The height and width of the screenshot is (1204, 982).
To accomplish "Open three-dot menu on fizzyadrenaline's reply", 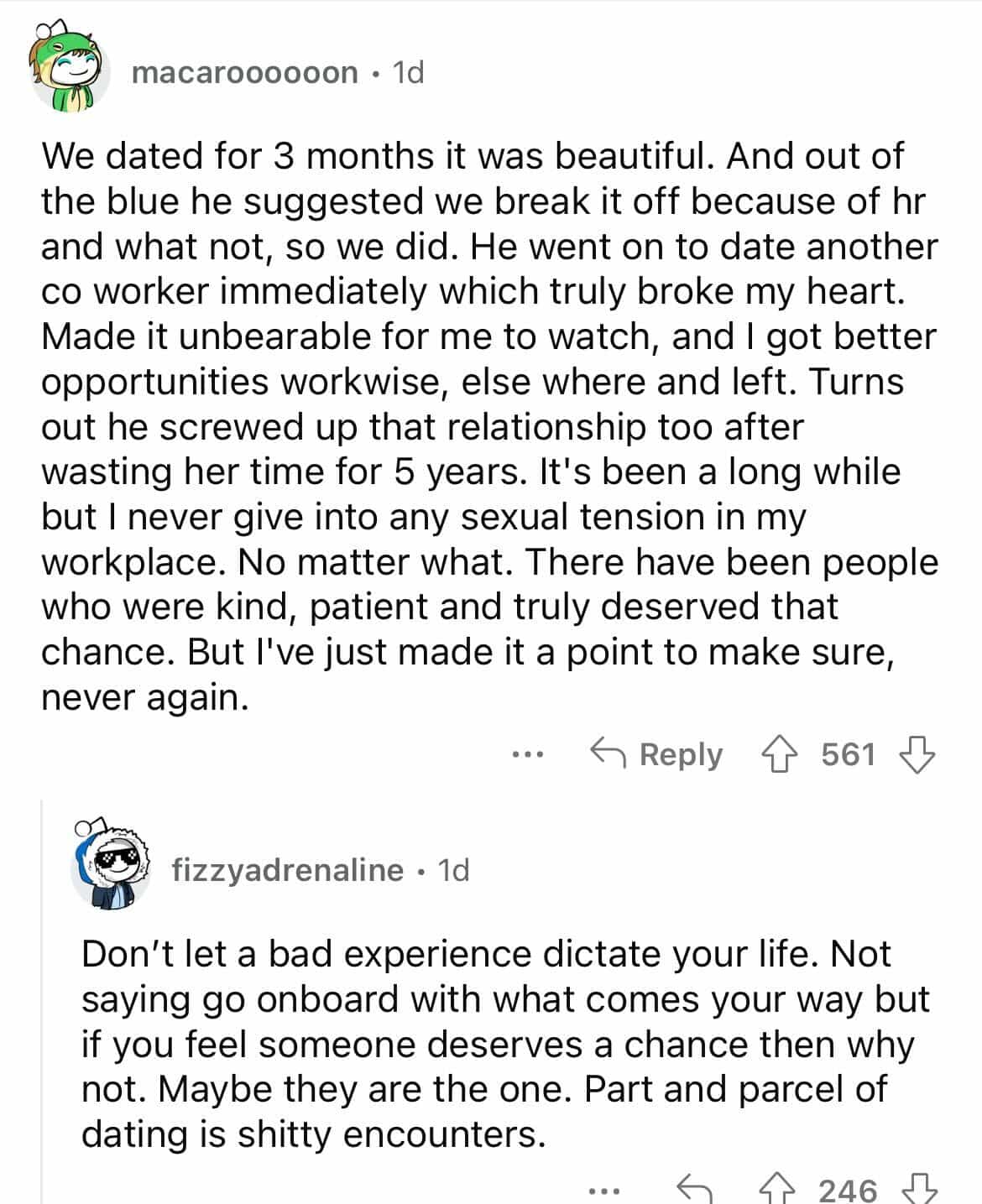I will click(603, 1190).
